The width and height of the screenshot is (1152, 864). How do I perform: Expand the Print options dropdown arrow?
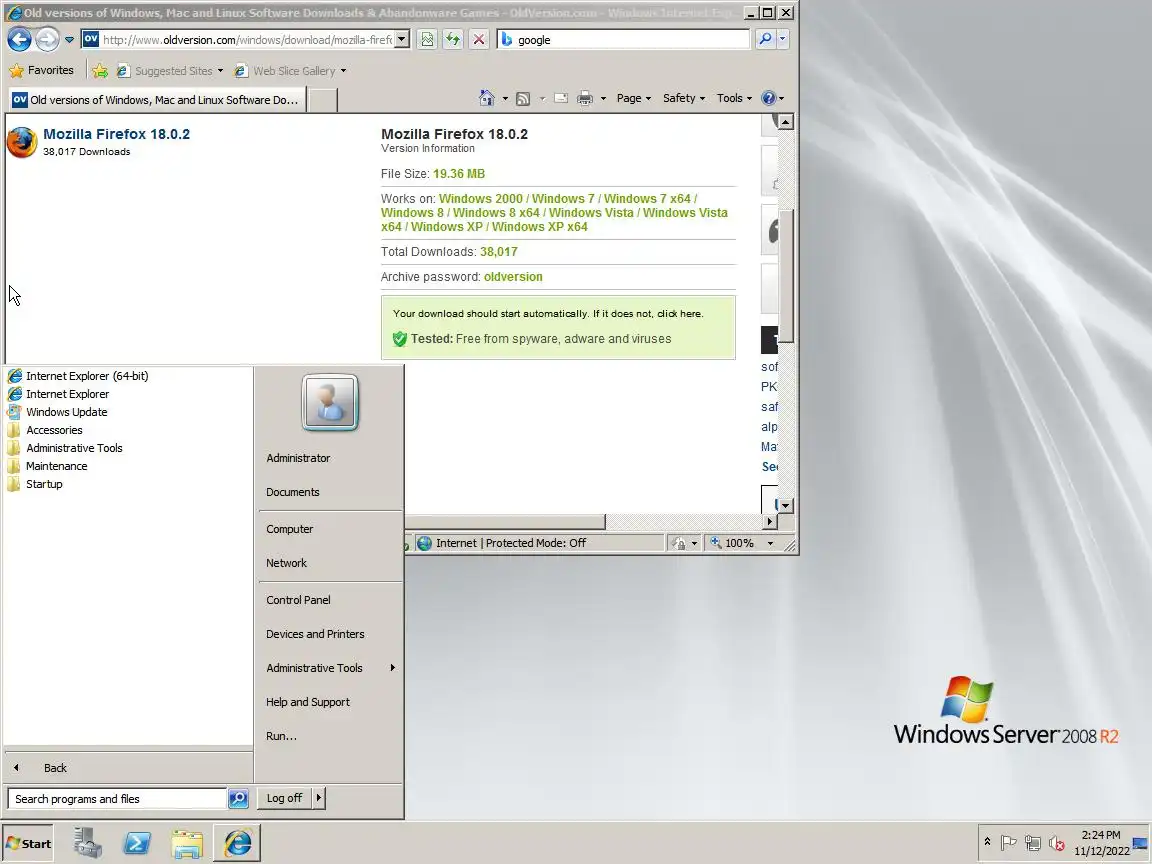[603, 98]
